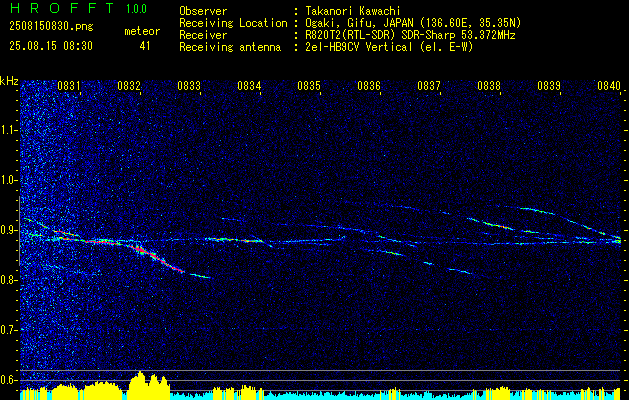
Task: Click the observer name Takanori Kawachi
Action: point(351,11)
